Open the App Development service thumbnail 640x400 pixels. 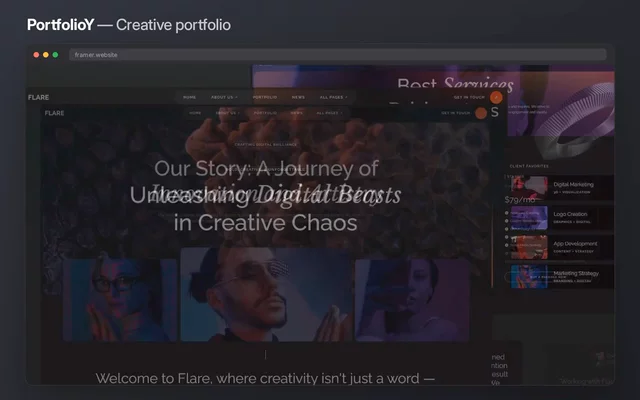529,247
